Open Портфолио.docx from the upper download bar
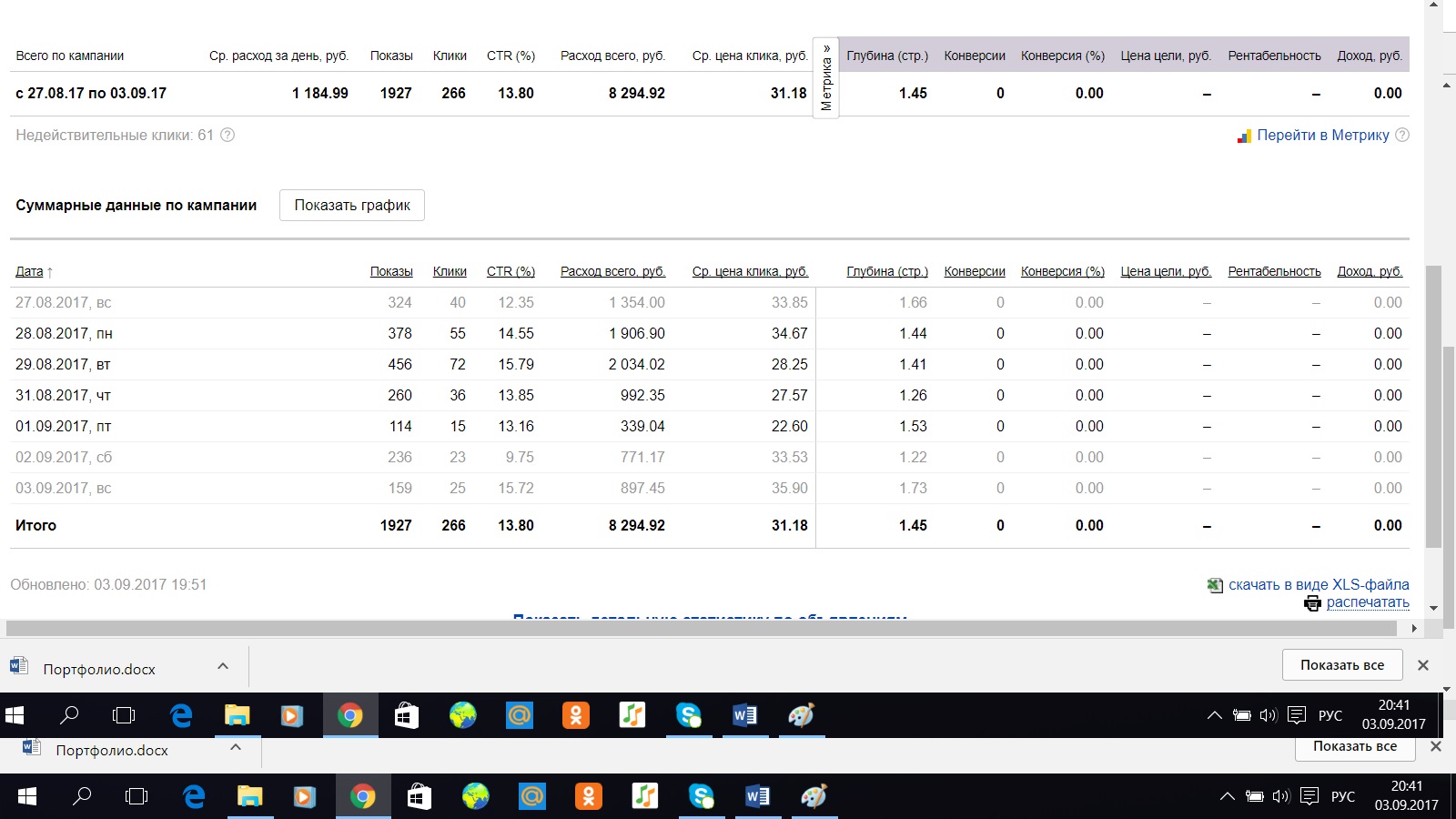 [x=99, y=669]
